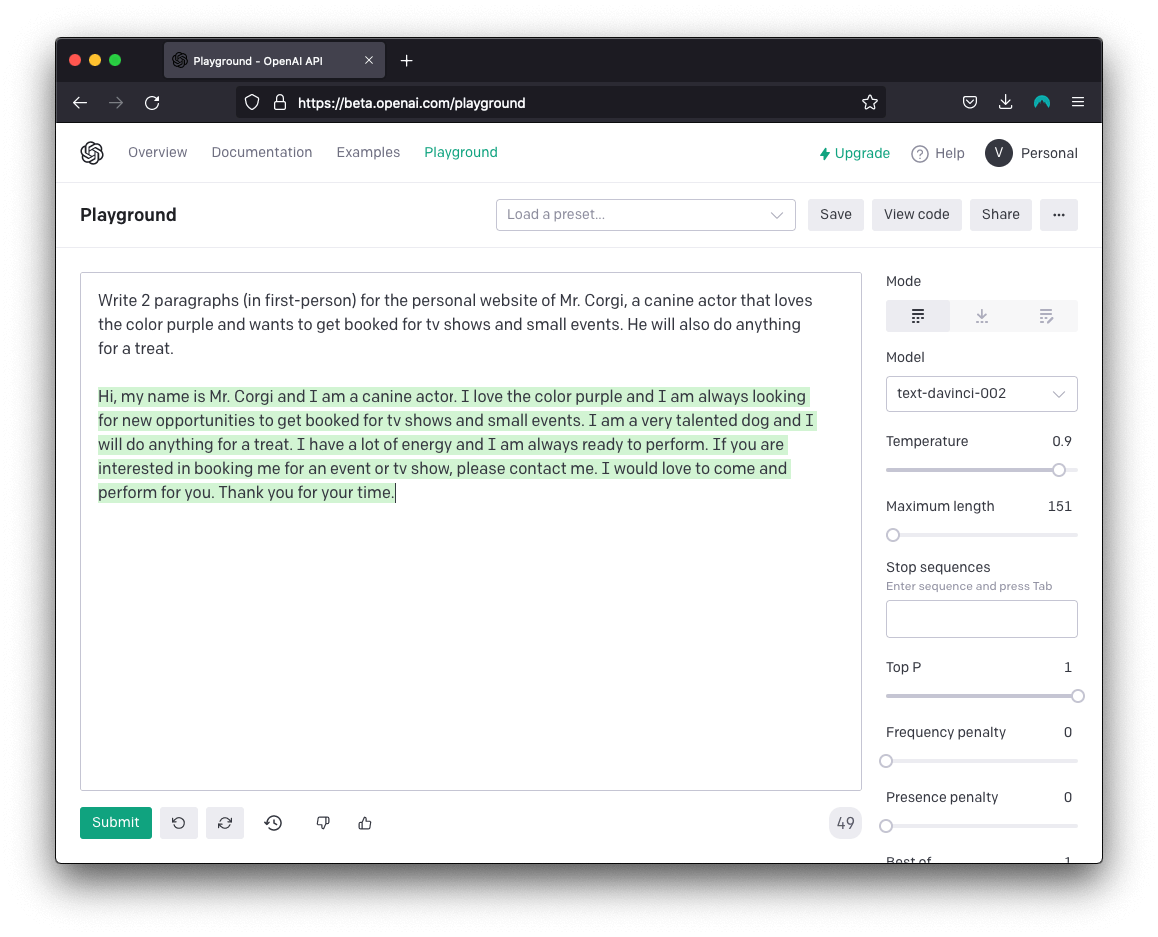1158x937 pixels.
Task: Open the completion history icon
Action: (x=273, y=822)
